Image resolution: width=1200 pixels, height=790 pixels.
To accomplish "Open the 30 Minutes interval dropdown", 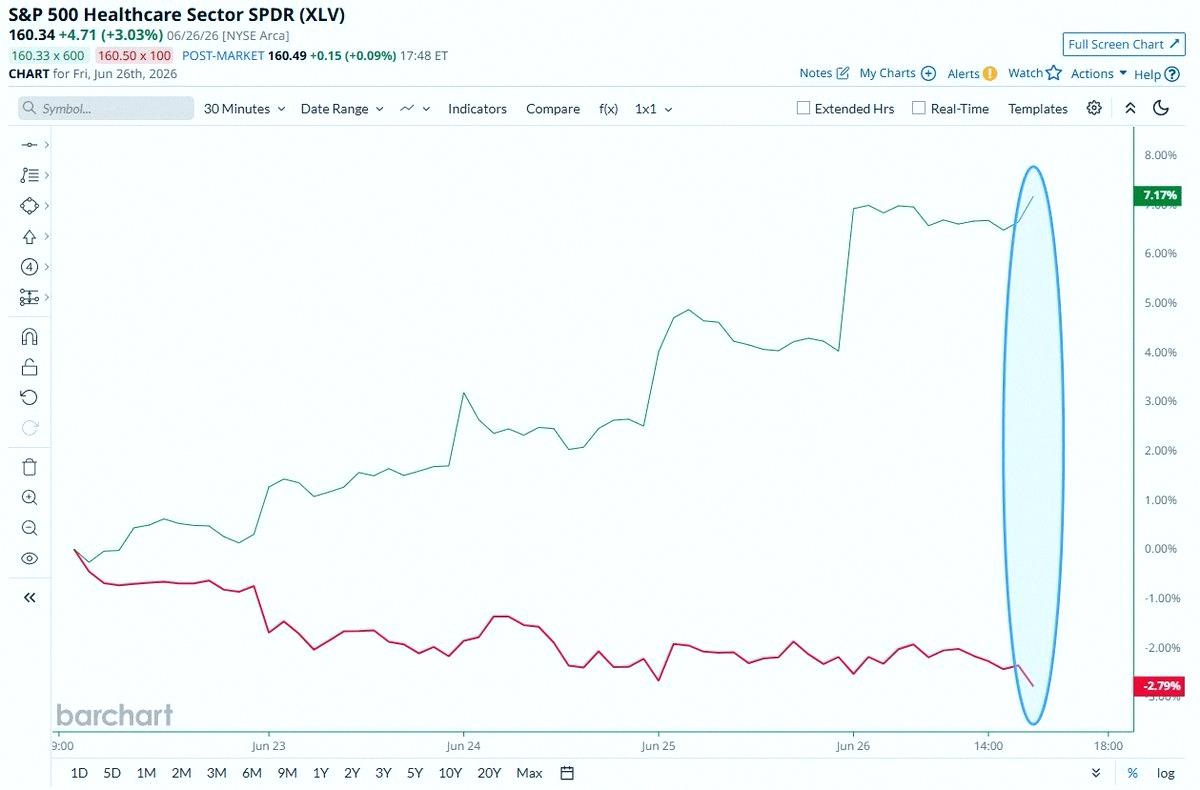I will point(245,108).
